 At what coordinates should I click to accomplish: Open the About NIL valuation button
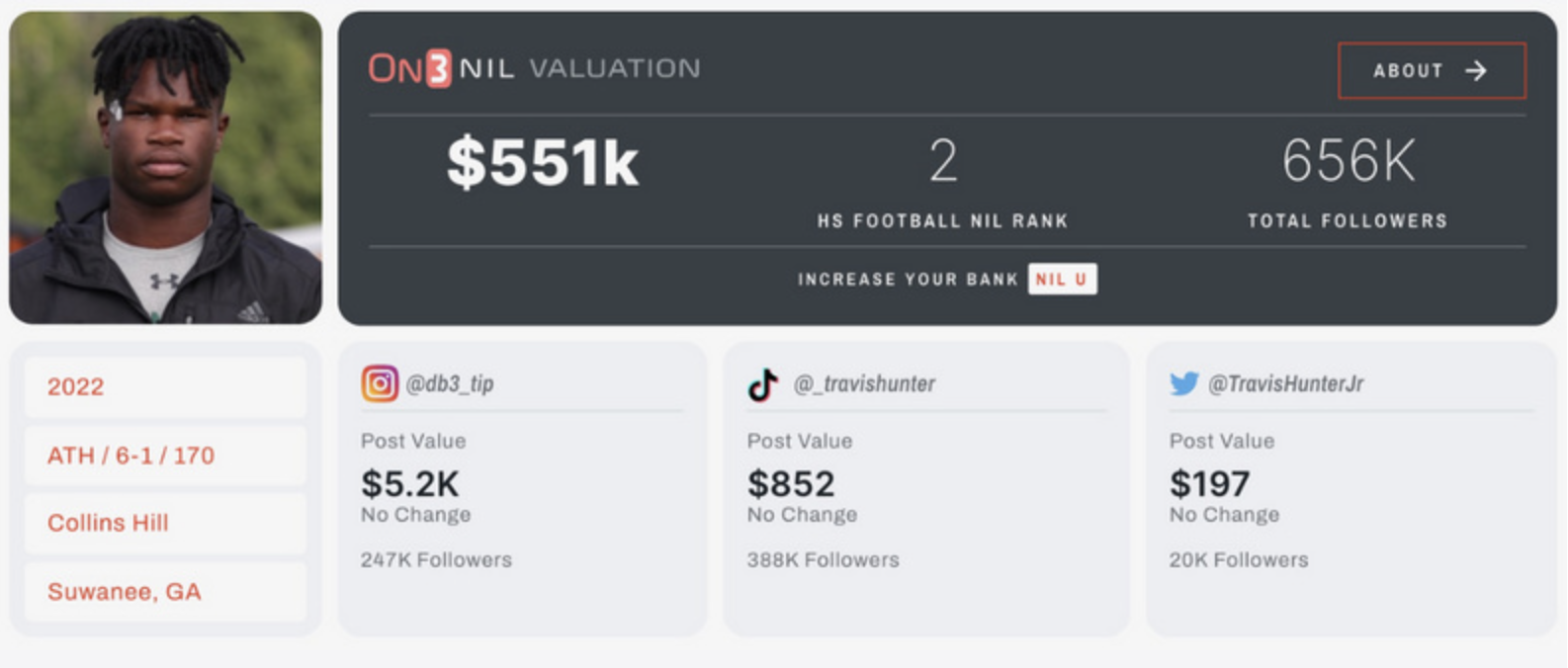(1432, 70)
